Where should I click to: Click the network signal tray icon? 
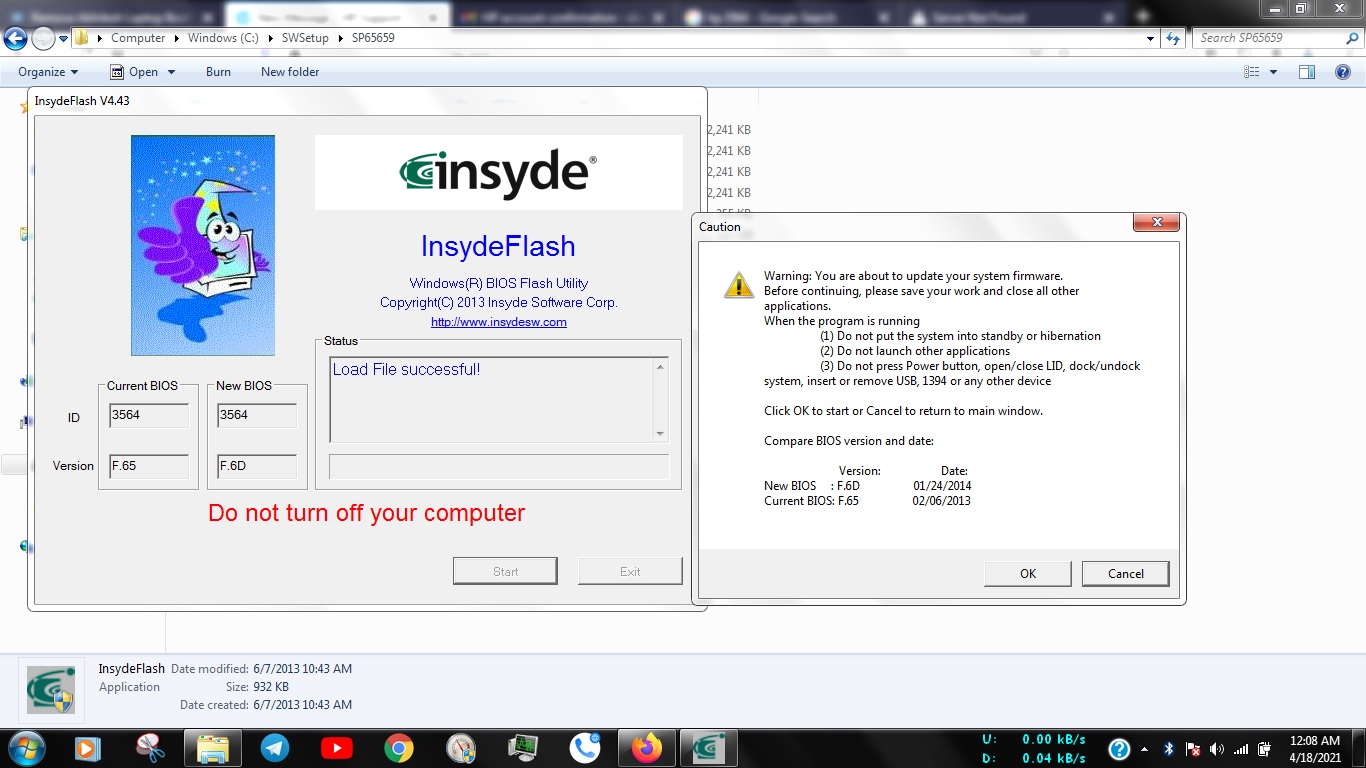click(x=1241, y=749)
